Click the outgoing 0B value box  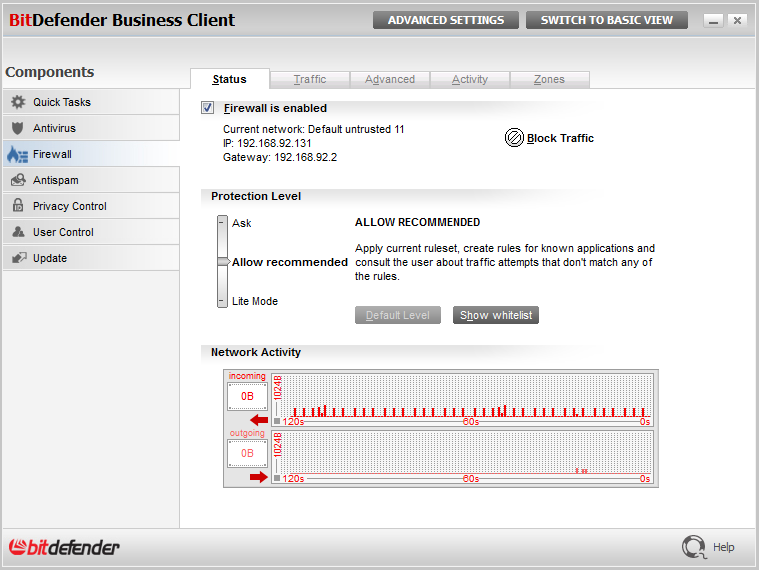[x=247, y=453]
